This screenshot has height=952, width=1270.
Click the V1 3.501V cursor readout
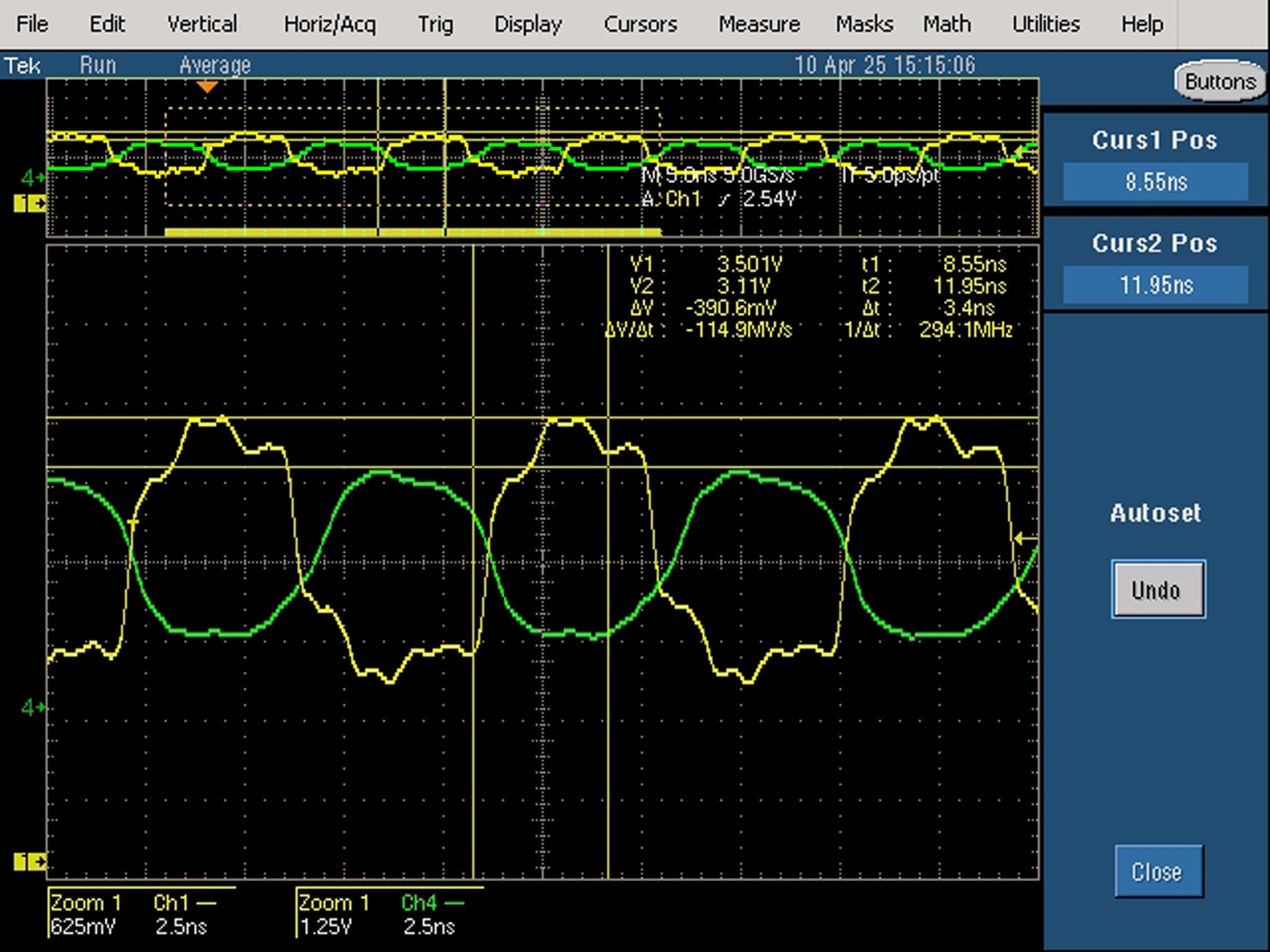[x=705, y=264]
